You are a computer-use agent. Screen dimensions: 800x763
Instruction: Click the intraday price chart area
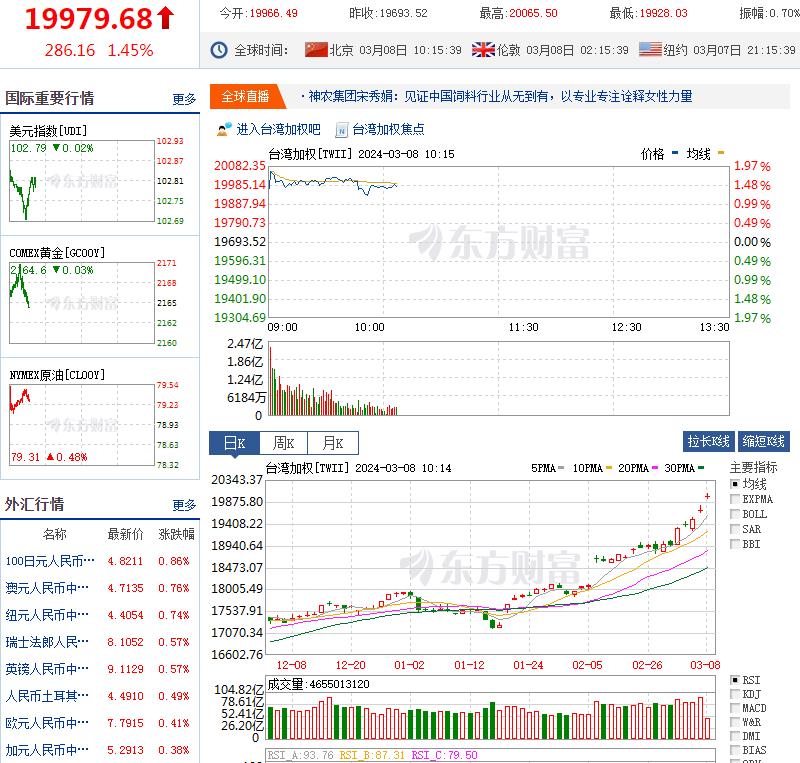click(x=499, y=241)
